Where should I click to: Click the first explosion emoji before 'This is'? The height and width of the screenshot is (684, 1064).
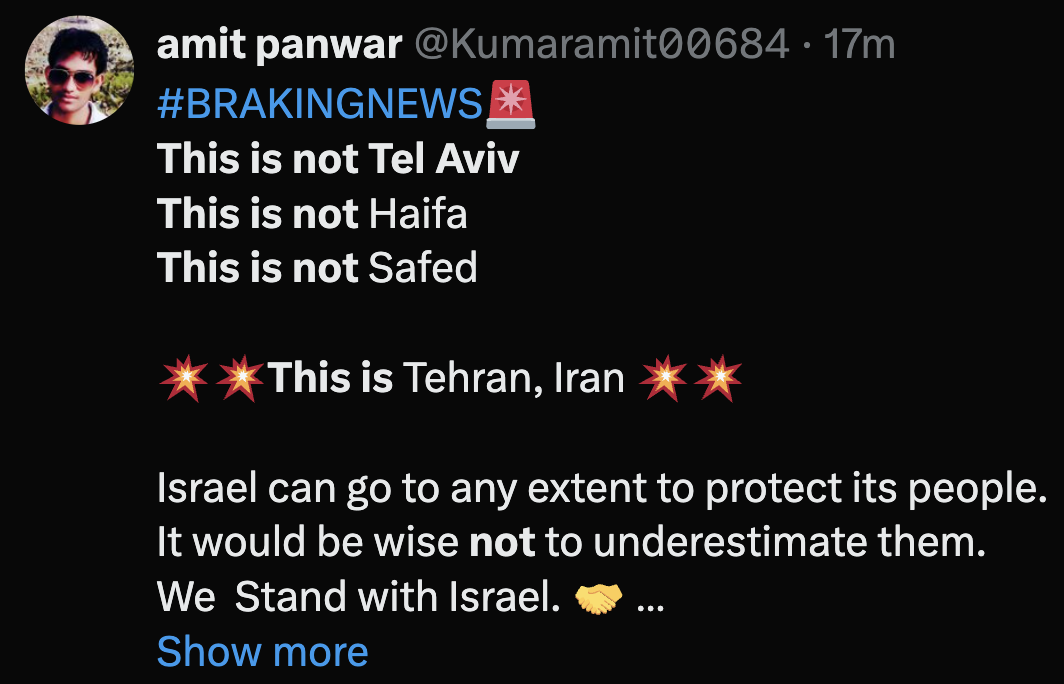click(183, 378)
